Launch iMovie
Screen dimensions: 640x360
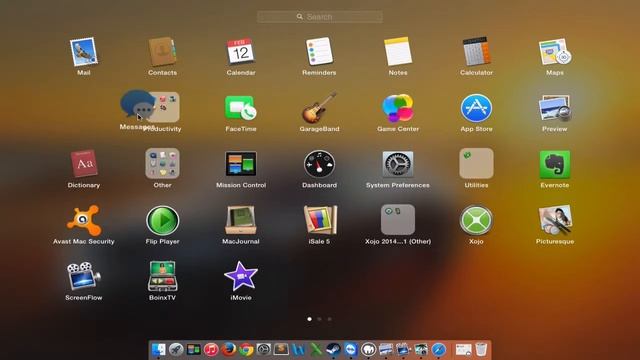click(x=241, y=276)
